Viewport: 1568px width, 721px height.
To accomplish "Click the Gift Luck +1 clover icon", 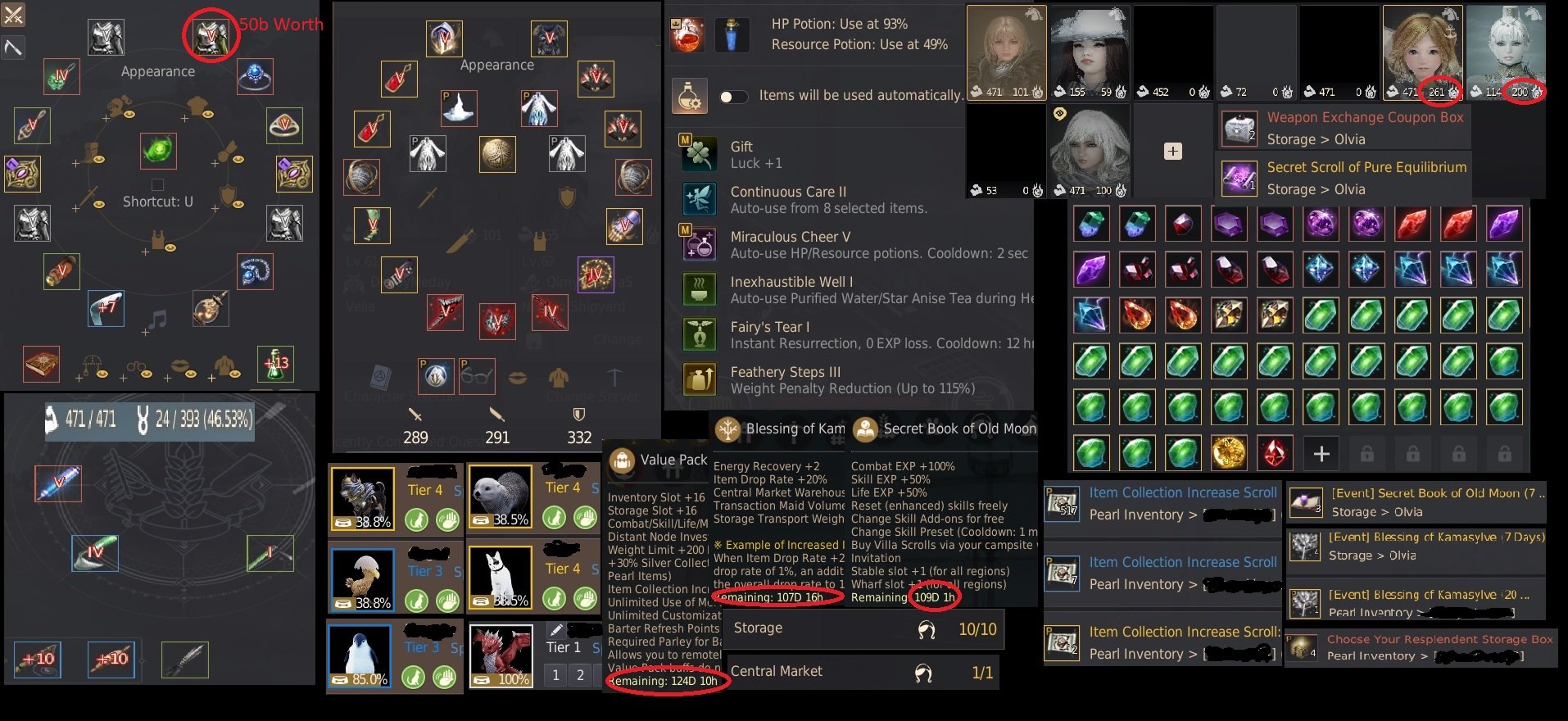I will tap(700, 154).
